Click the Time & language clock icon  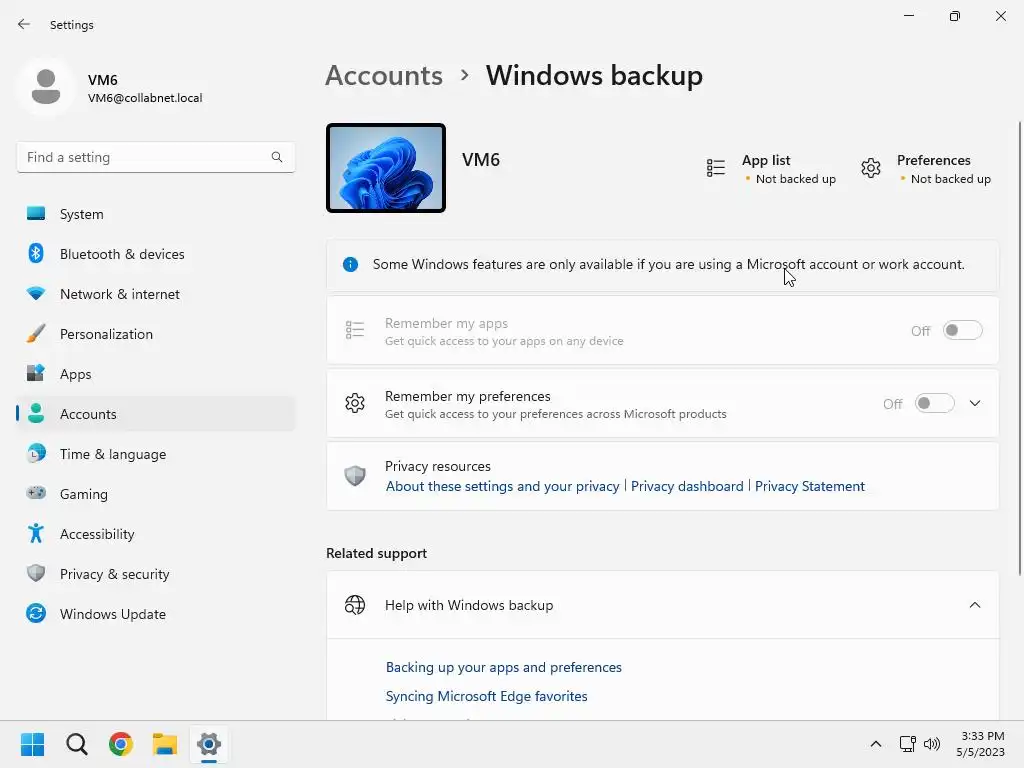(x=36, y=453)
